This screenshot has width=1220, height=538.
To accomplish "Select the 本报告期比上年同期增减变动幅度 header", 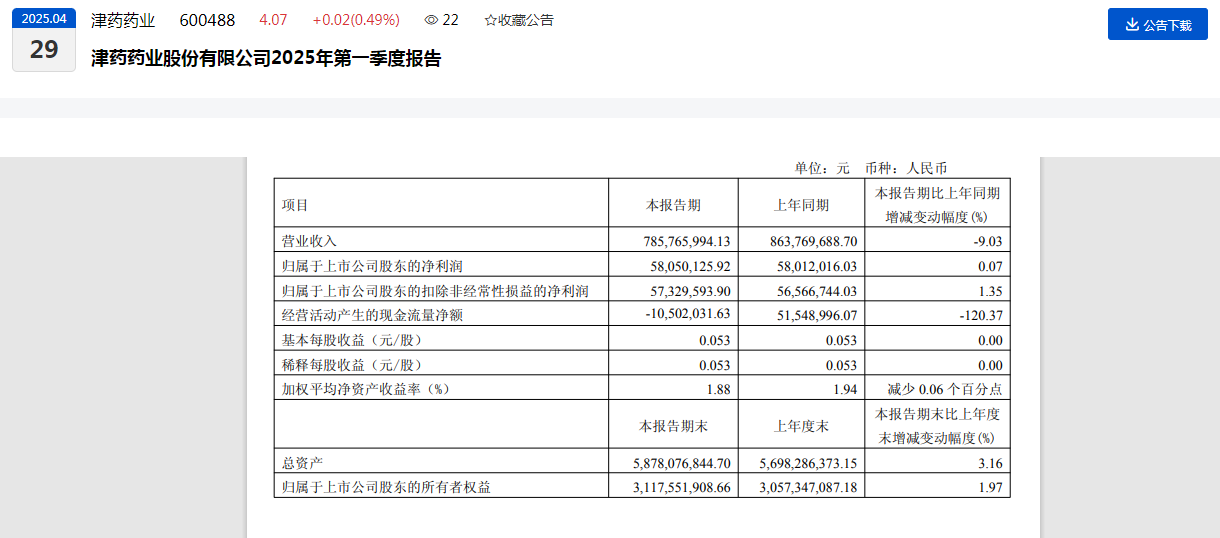I will pyautogui.click(x=937, y=204).
